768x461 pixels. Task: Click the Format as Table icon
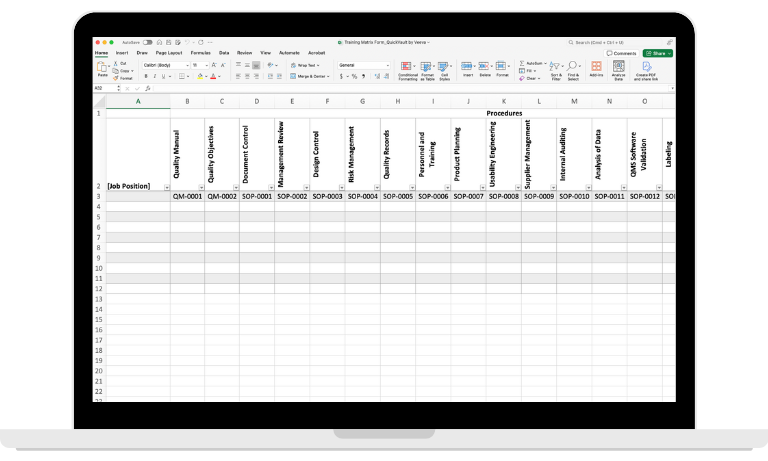[x=427, y=68]
